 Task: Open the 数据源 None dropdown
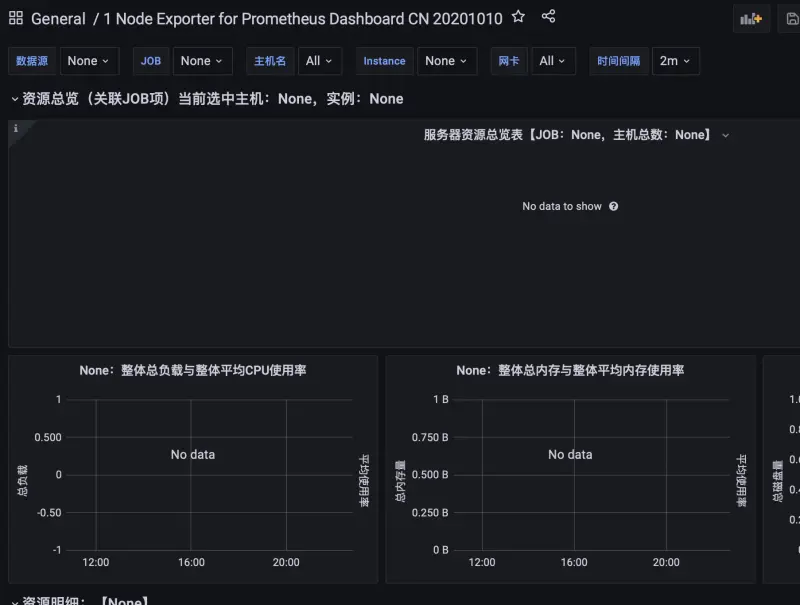click(89, 61)
